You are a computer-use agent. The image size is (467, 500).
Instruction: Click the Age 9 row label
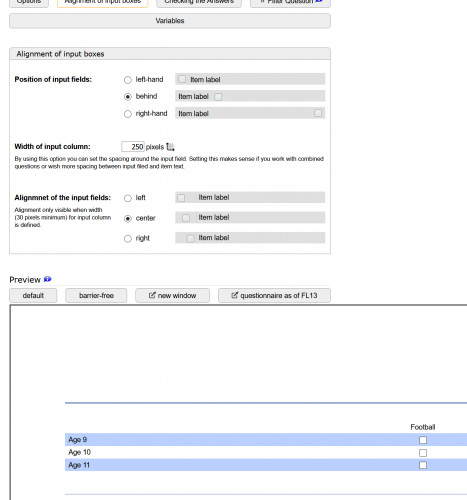click(78, 440)
